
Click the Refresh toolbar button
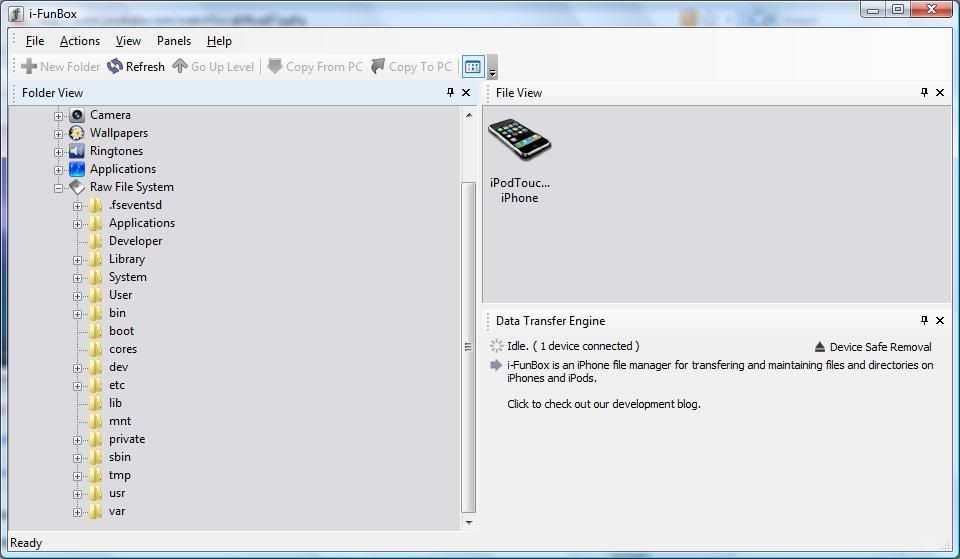136,66
